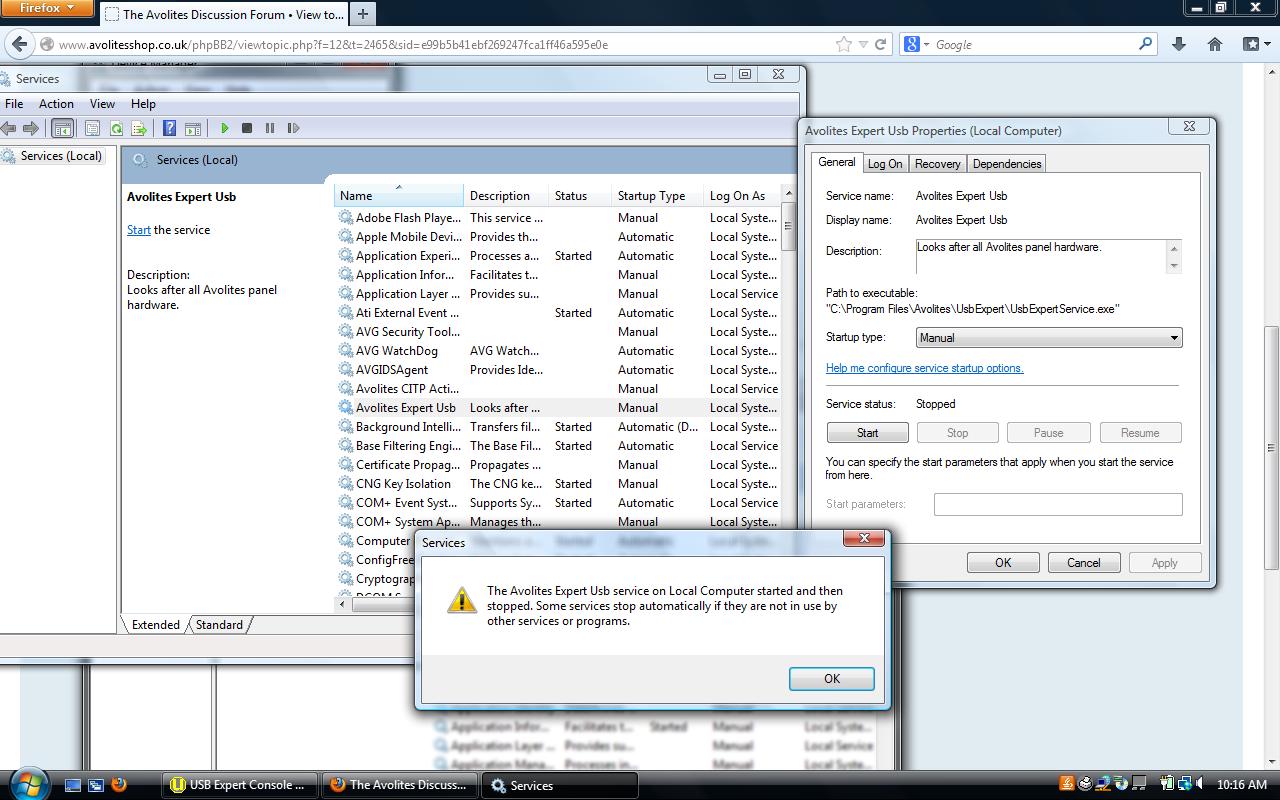The image size is (1280, 800).
Task: Click the Stop Service square toolbar icon
Action: (x=247, y=128)
